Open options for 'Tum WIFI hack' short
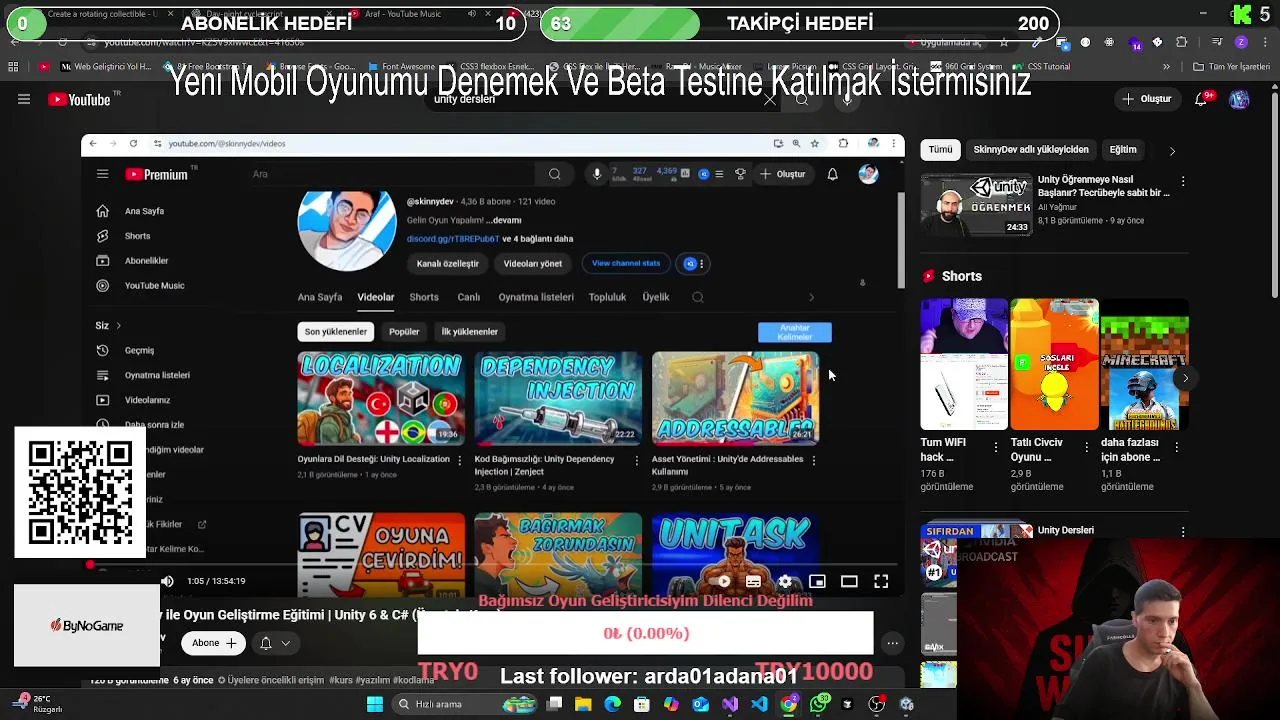Image resolution: width=1280 pixels, height=720 pixels. click(996, 448)
